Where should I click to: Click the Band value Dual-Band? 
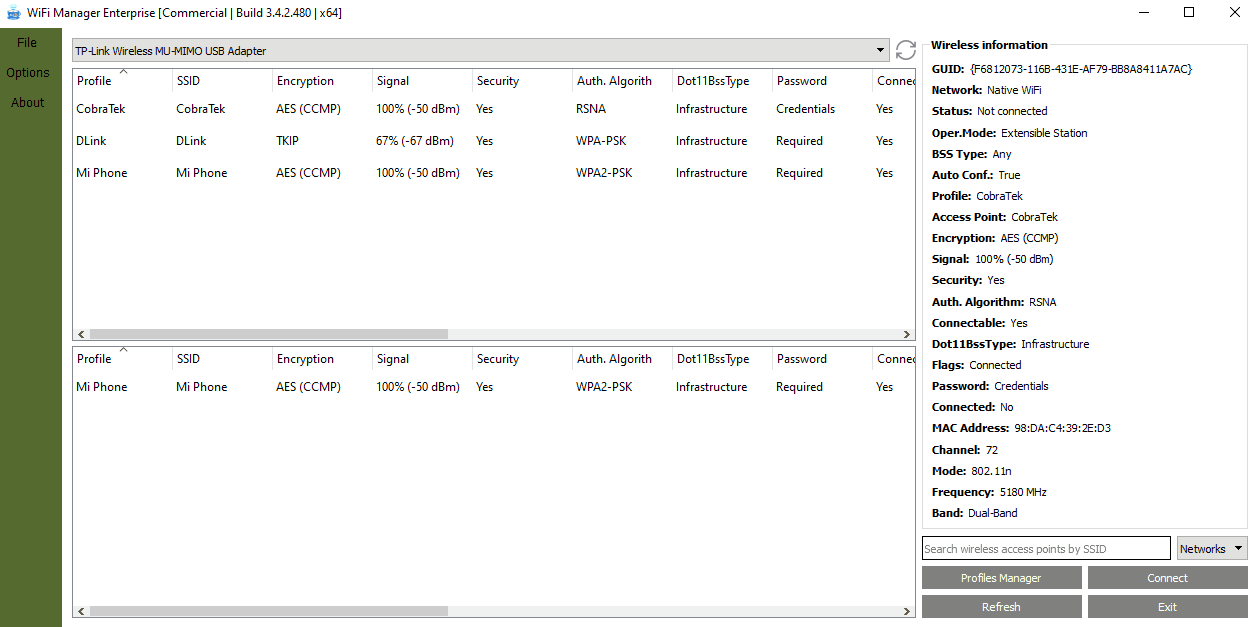tap(993, 513)
